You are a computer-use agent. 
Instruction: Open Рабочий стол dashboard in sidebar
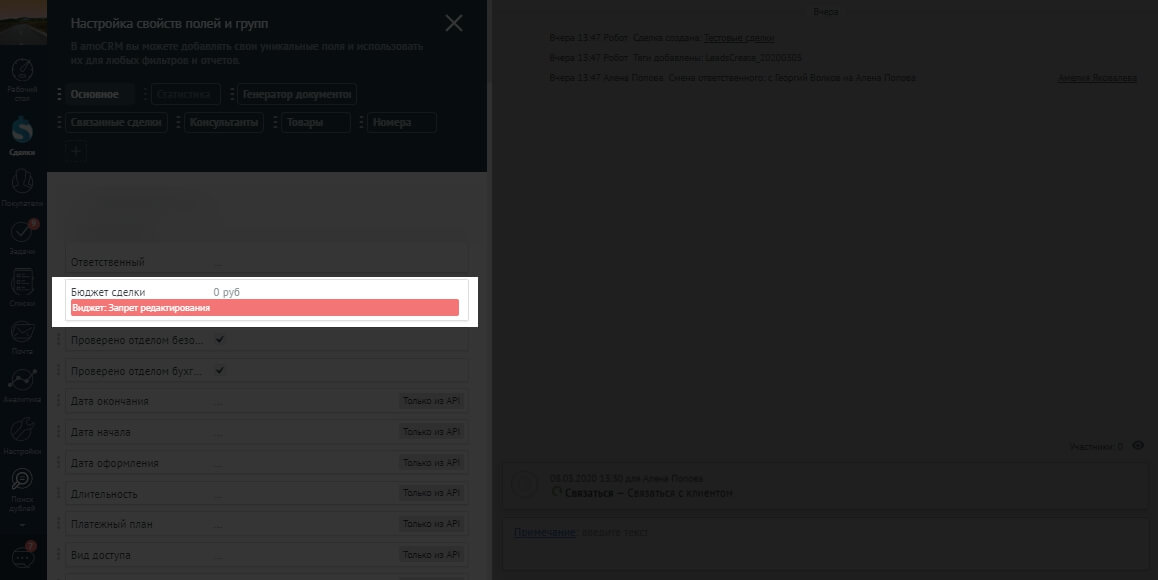tap(22, 77)
